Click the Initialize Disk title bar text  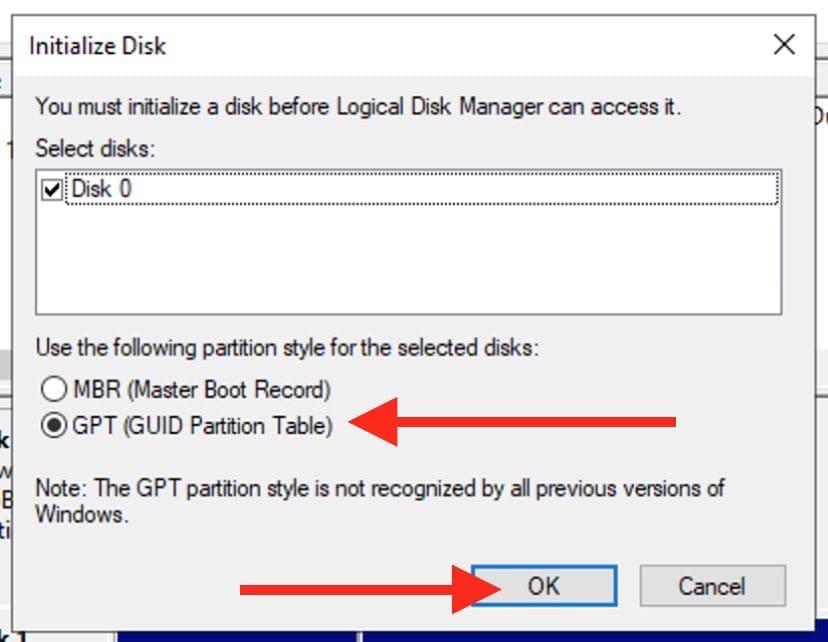coord(97,46)
